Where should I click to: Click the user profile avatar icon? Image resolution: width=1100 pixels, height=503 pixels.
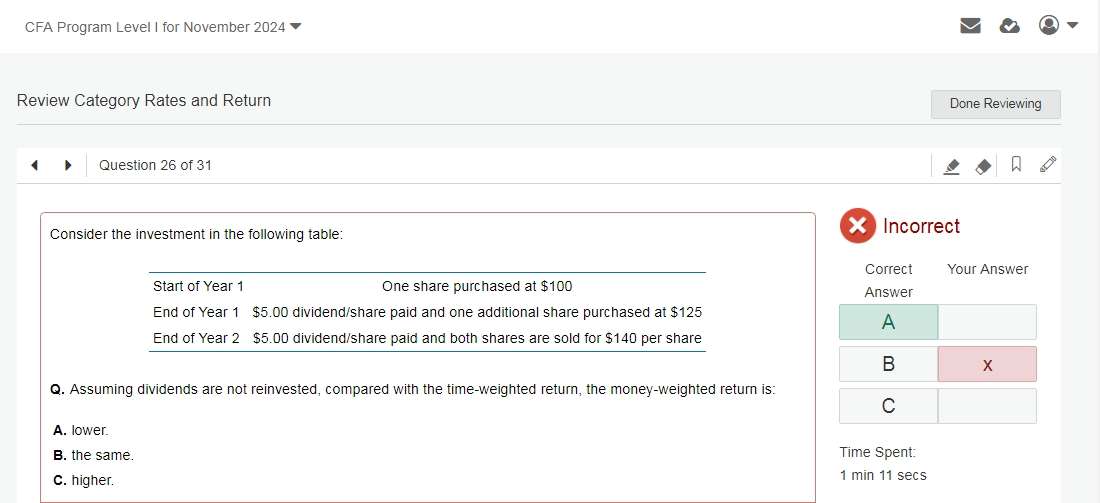(x=1048, y=25)
